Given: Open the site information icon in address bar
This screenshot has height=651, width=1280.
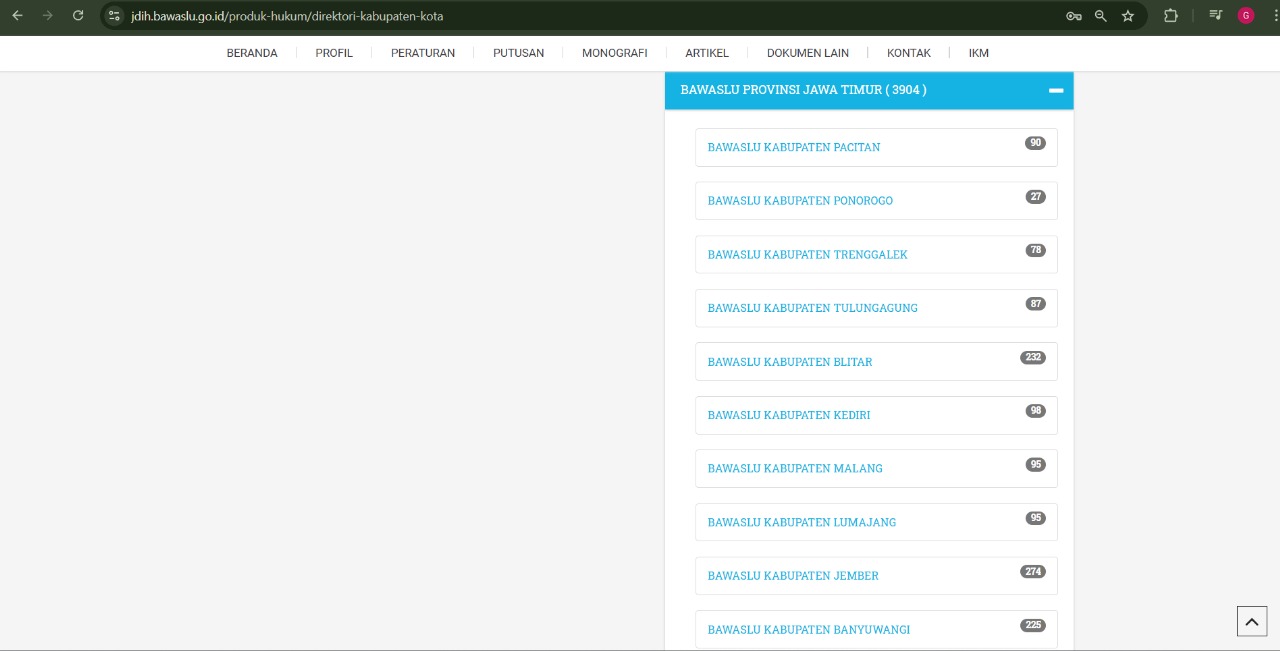Looking at the screenshot, I should point(114,16).
